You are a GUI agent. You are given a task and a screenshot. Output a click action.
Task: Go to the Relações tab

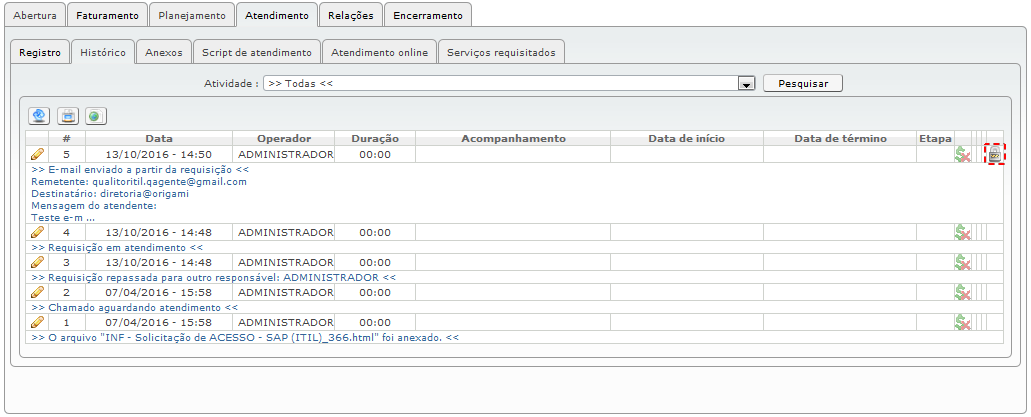click(351, 15)
